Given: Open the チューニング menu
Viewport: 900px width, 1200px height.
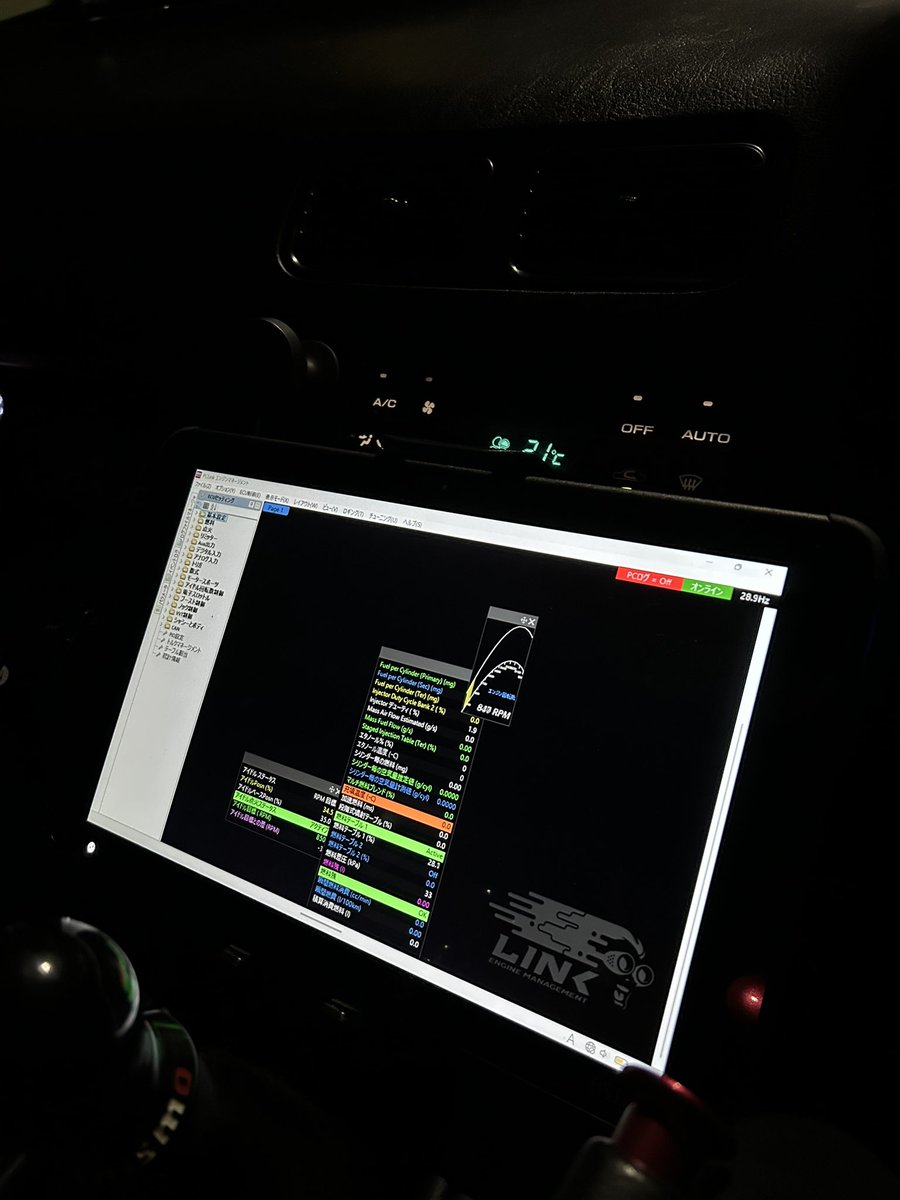Looking at the screenshot, I should (383, 518).
